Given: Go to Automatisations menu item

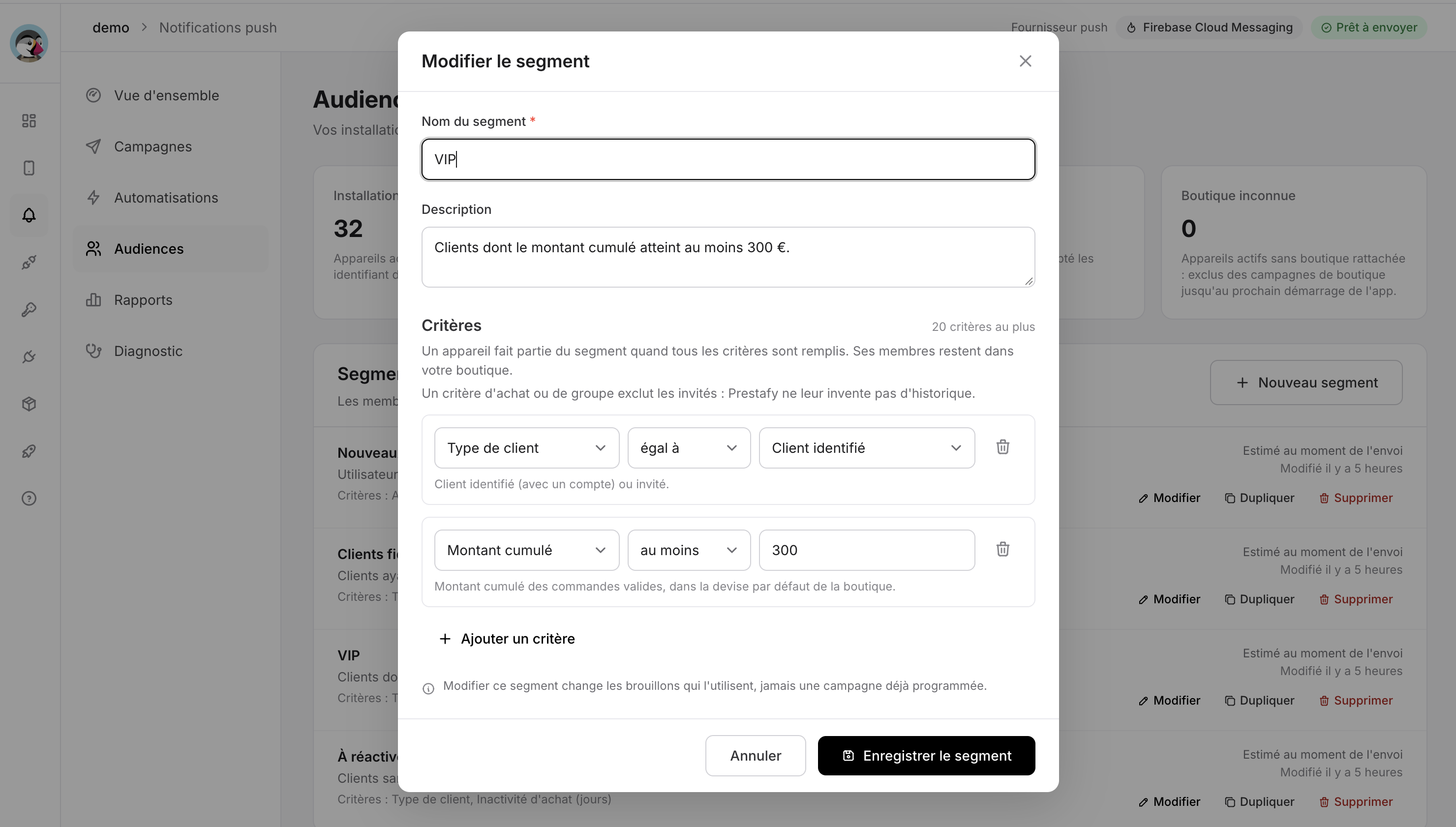Looking at the screenshot, I should coord(170,197).
